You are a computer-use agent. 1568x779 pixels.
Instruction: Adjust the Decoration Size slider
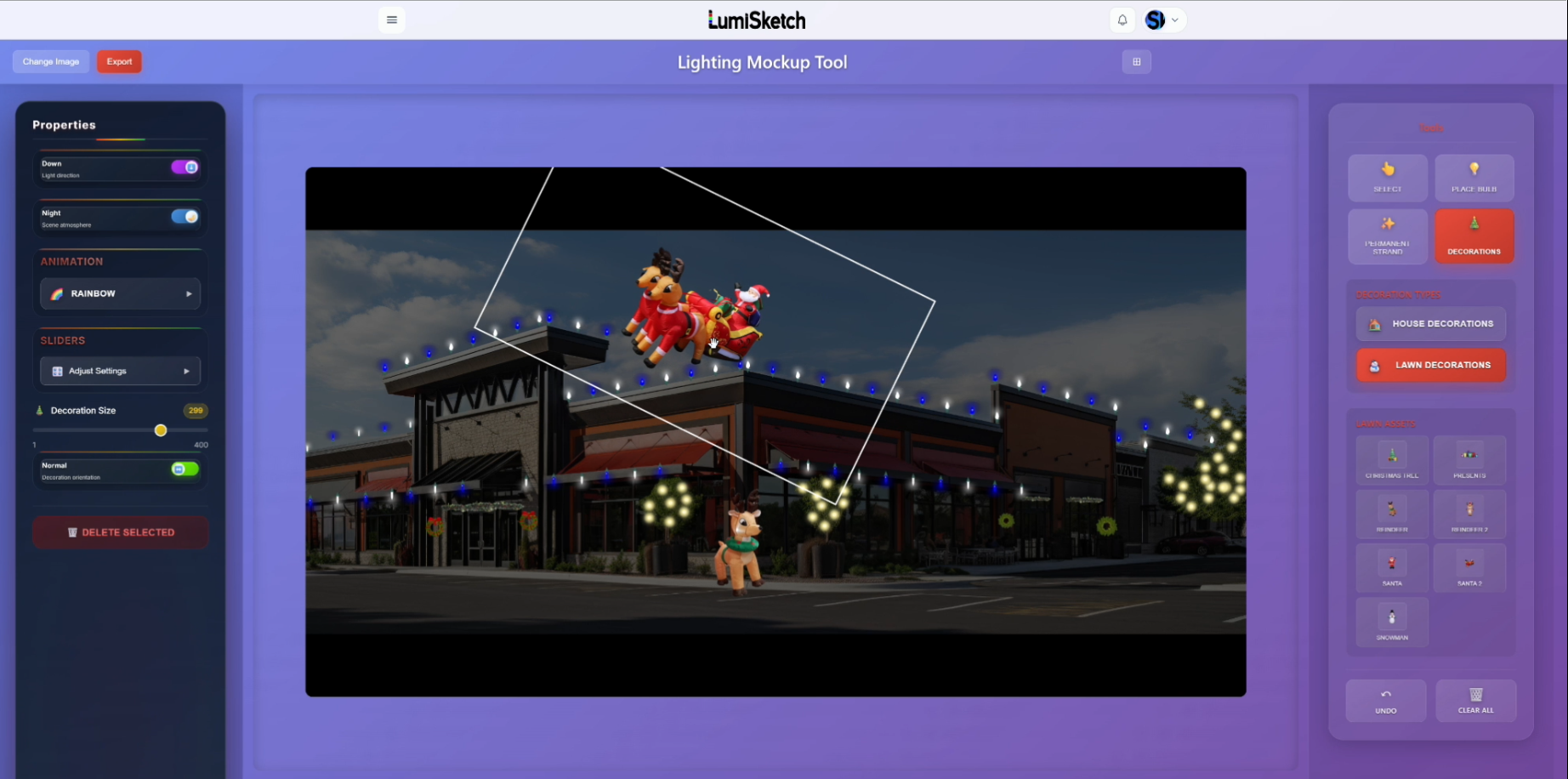(160, 430)
